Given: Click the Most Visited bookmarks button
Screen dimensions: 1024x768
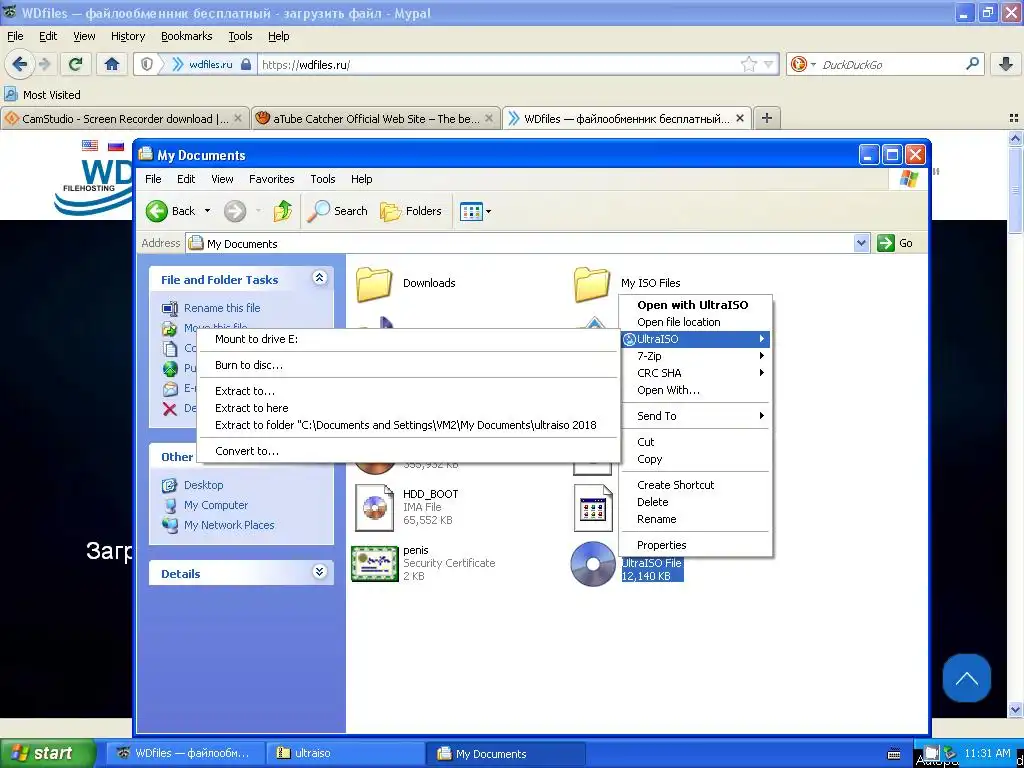Looking at the screenshot, I should click(x=42, y=95).
